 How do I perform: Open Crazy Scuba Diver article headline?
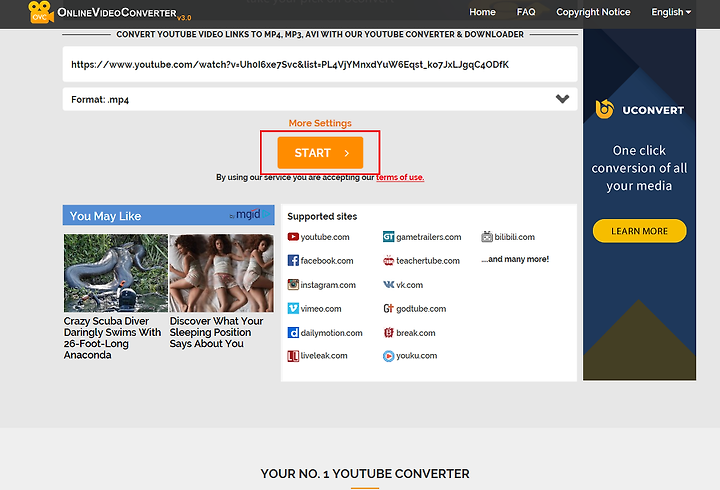(x=112, y=338)
